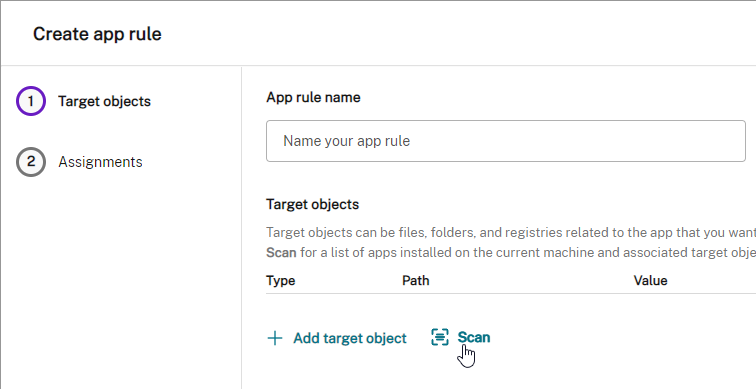Click the Create app rule dialog title
The height and width of the screenshot is (389, 756).
pos(97,34)
